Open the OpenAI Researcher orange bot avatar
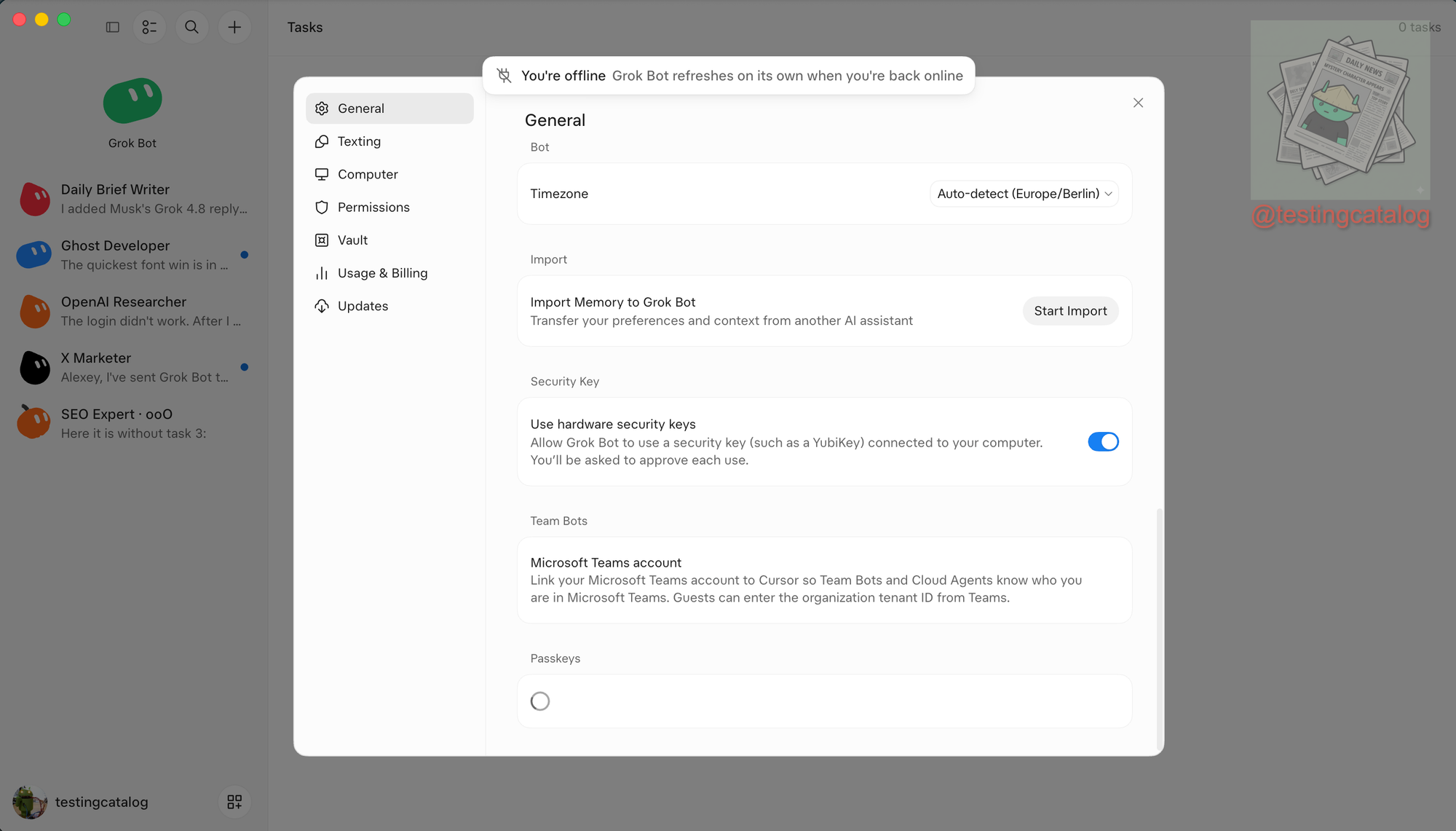The height and width of the screenshot is (831, 1456). click(34, 311)
